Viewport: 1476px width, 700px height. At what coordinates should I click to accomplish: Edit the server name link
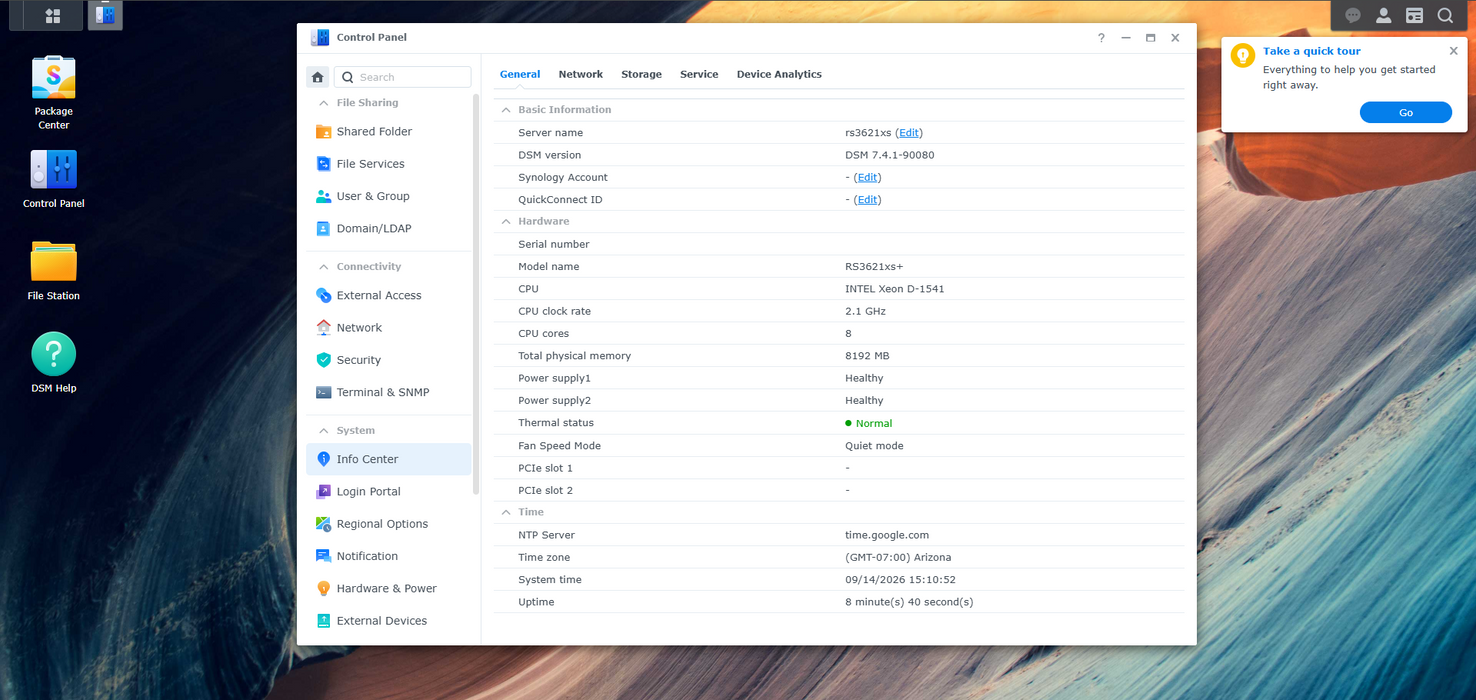[x=909, y=133]
